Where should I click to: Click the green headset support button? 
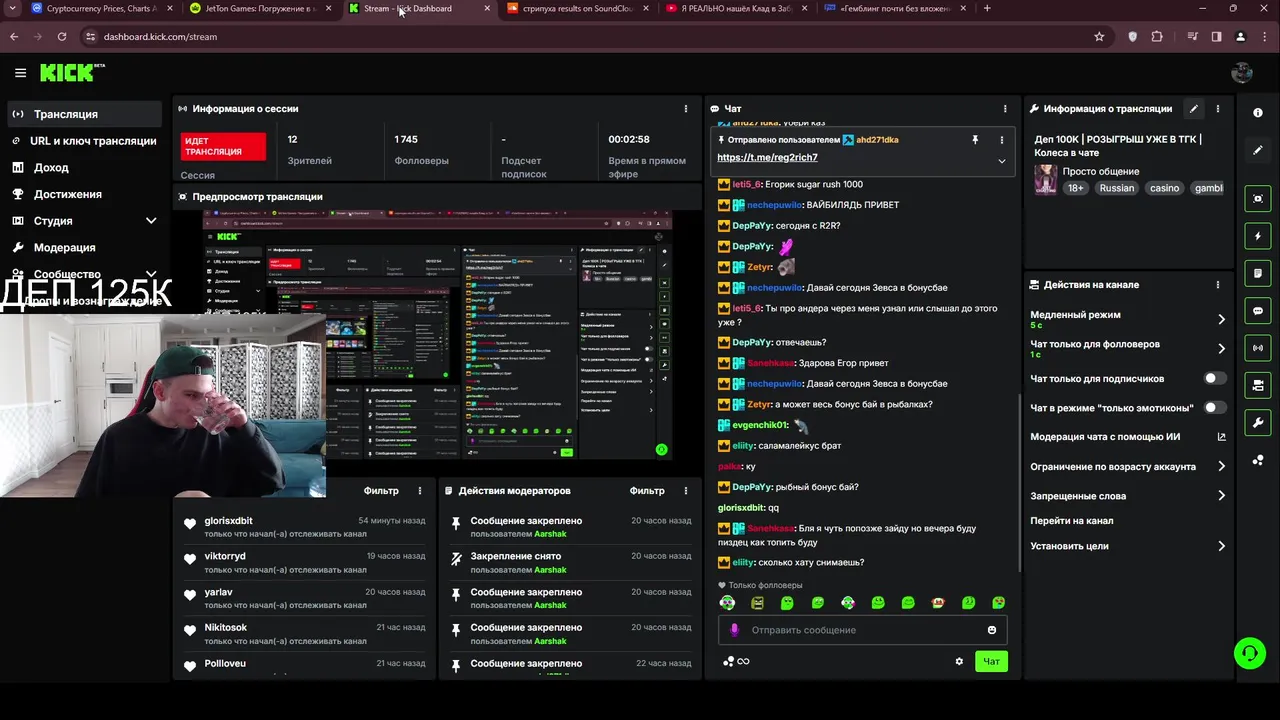click(x=1250, y=654)
